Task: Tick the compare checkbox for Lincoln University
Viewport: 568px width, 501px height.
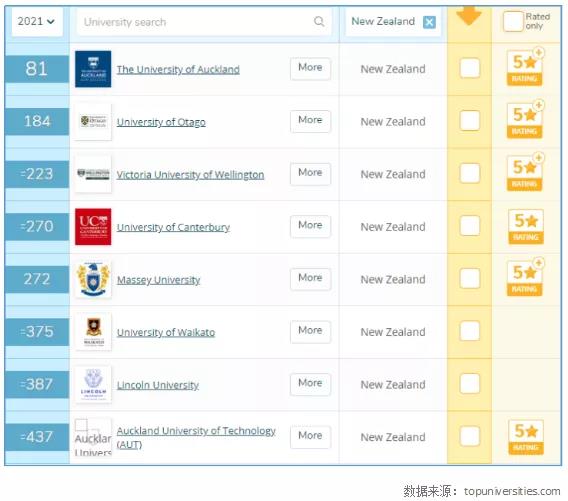Action: [469, 383]
